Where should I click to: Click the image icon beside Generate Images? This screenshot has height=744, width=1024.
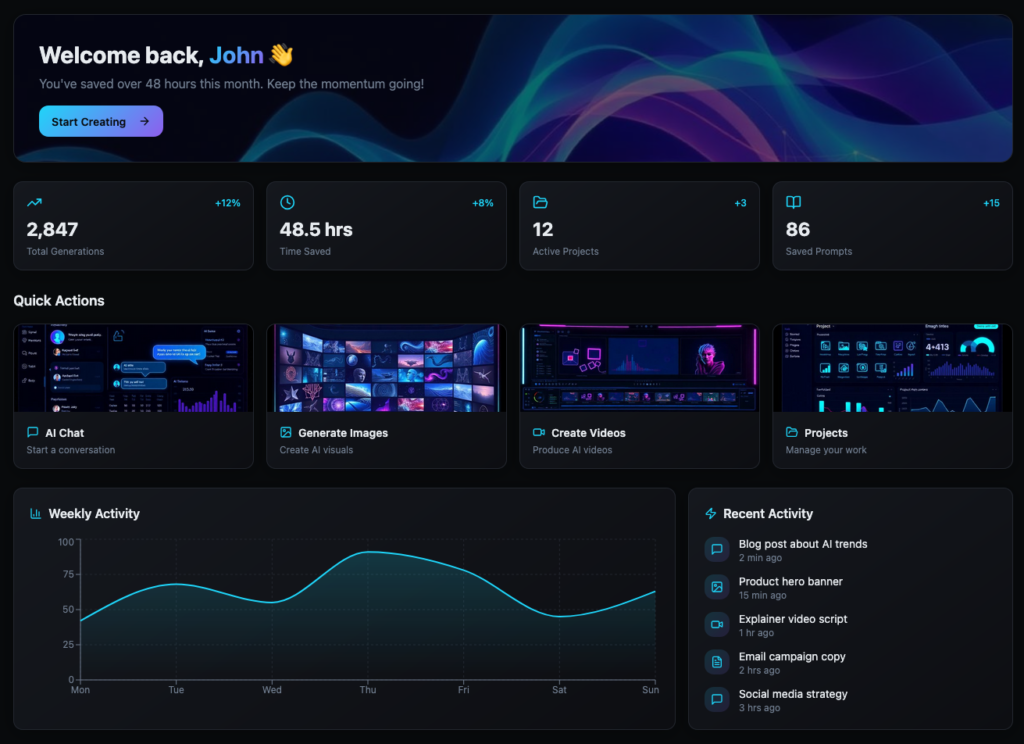[286, 433]
